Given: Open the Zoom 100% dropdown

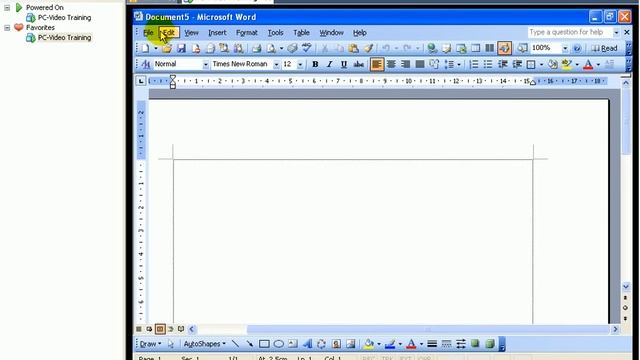Looking at the screenshot, I should tap(565, 49).
